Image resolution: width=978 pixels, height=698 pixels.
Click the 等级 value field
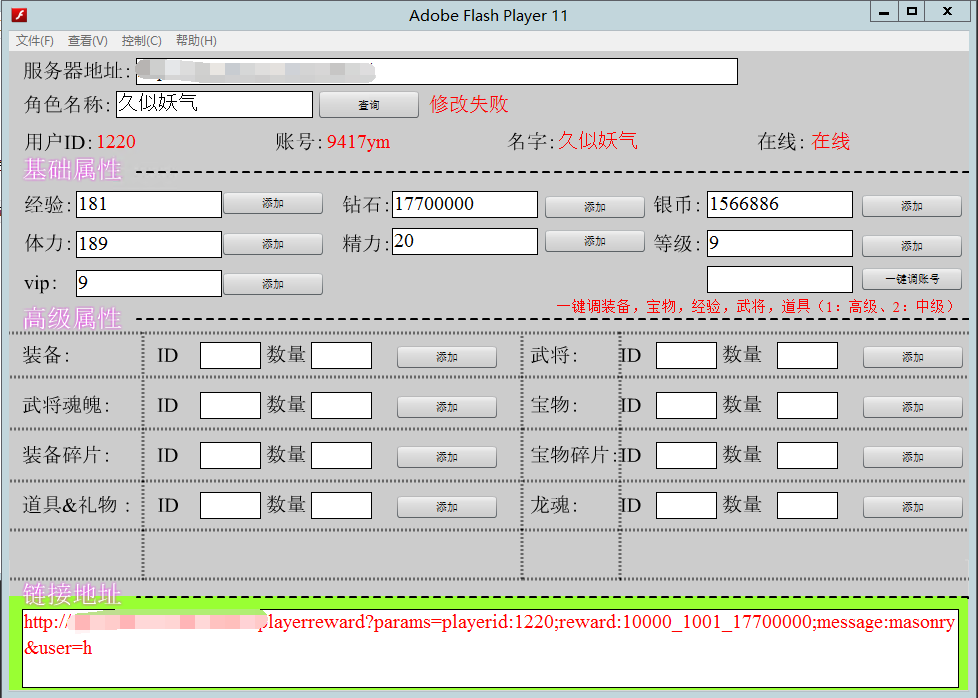tap(779, 244)
